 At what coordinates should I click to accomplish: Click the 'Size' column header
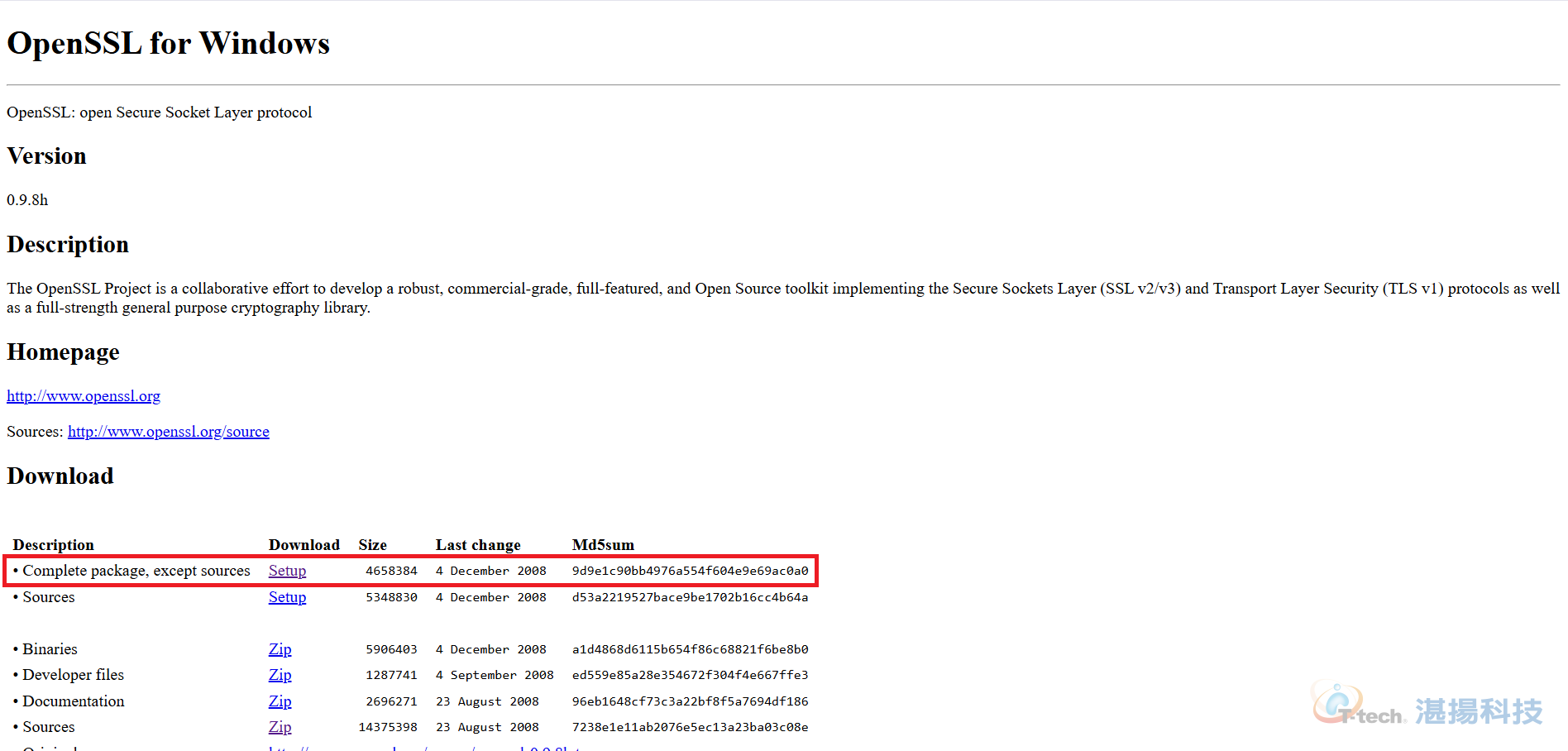coord(372,545)
